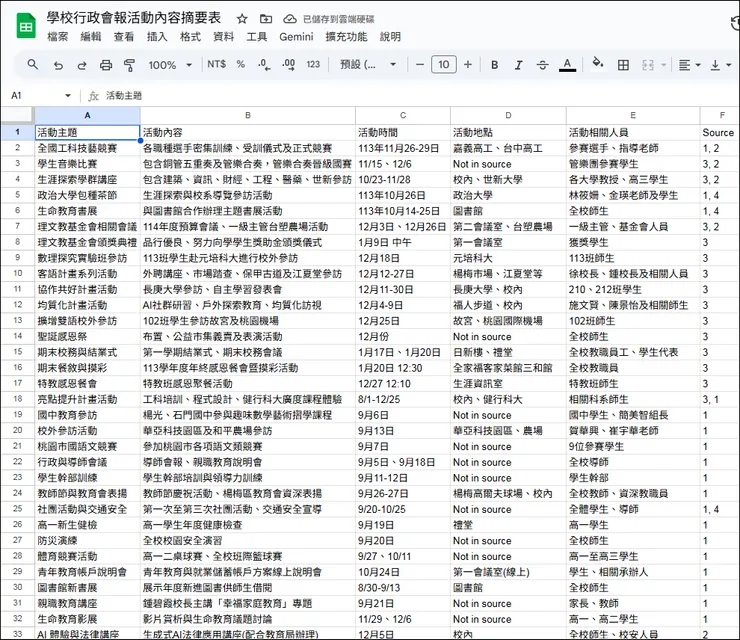Open horizontal align dropdown
Viewport: 740px width, 640px height.
coord(689,65)
